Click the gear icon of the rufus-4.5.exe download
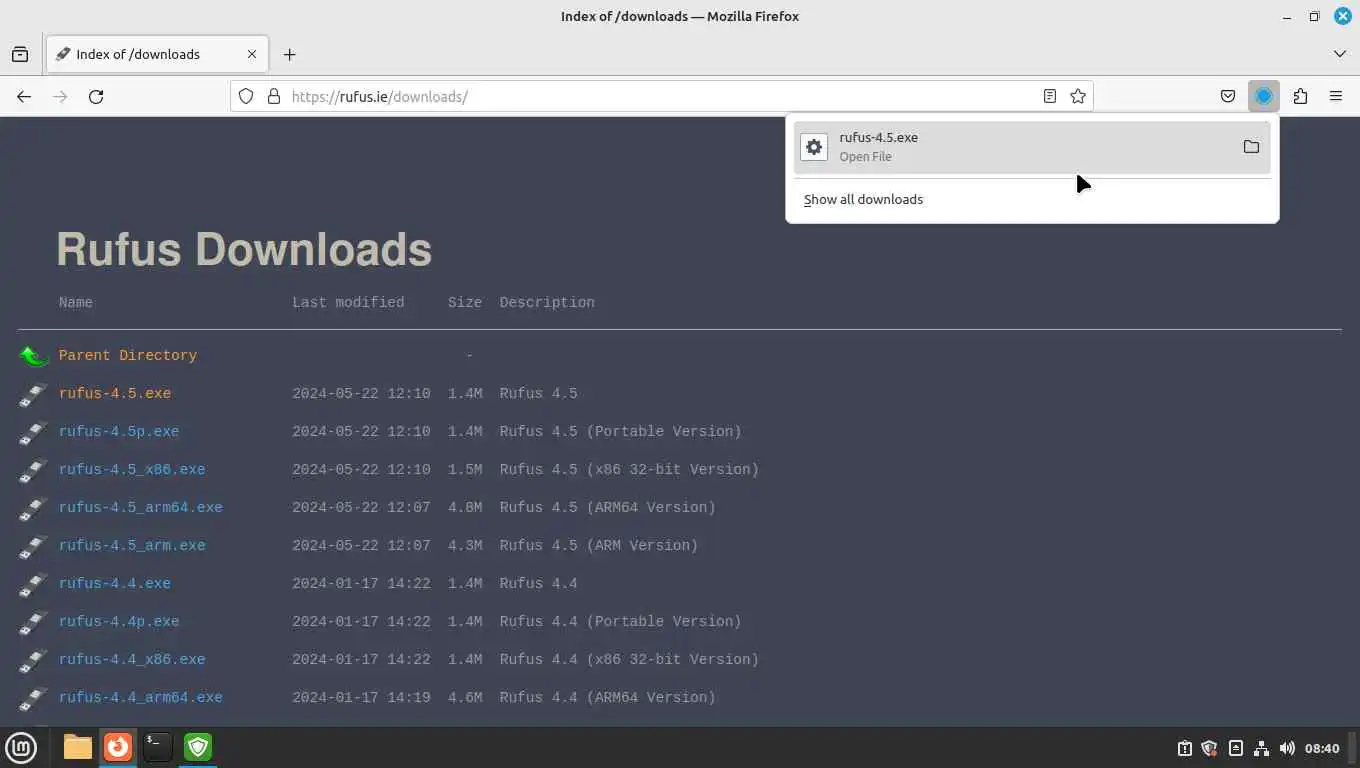Screen dimensions: 1360x768 (814, 147)
